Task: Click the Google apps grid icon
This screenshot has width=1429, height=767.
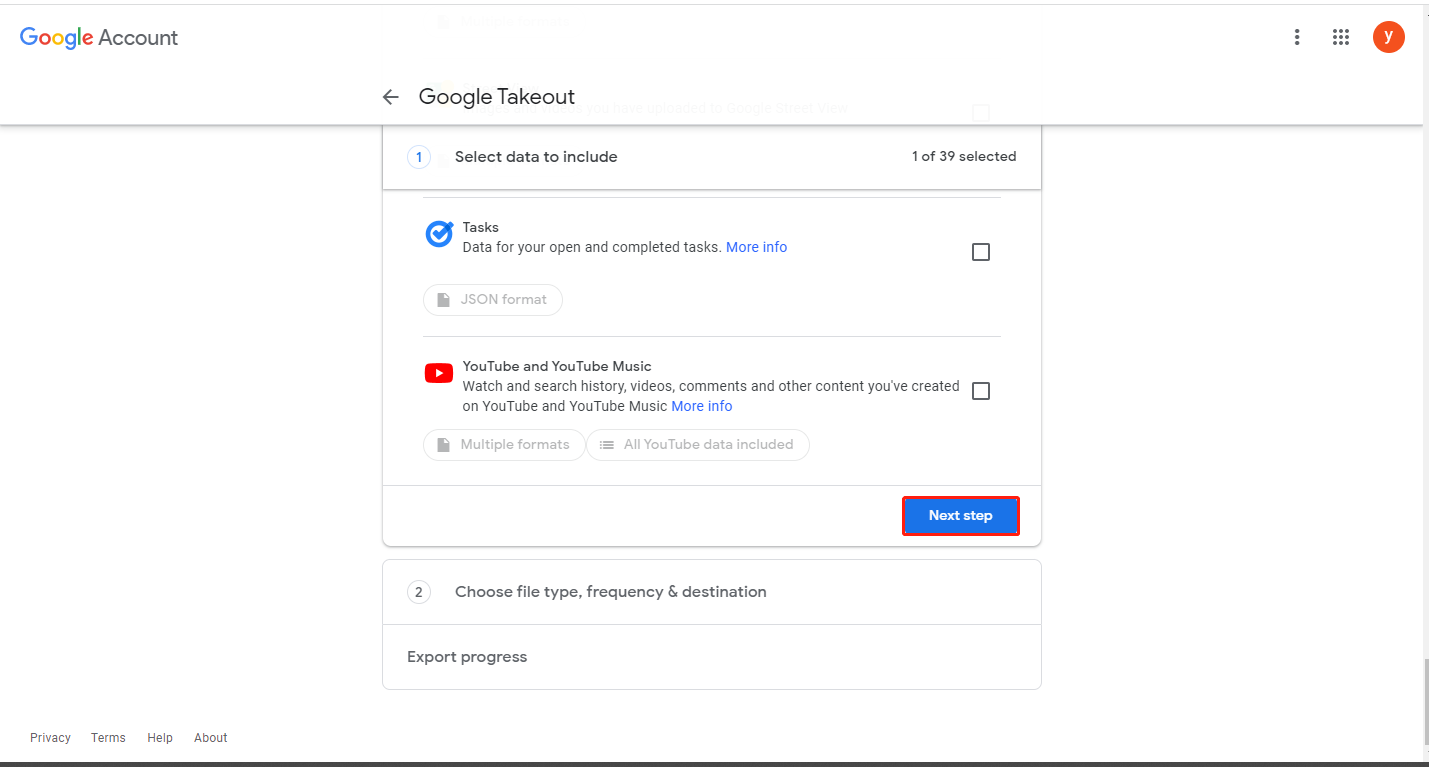Action: [x=1341, y=37]
